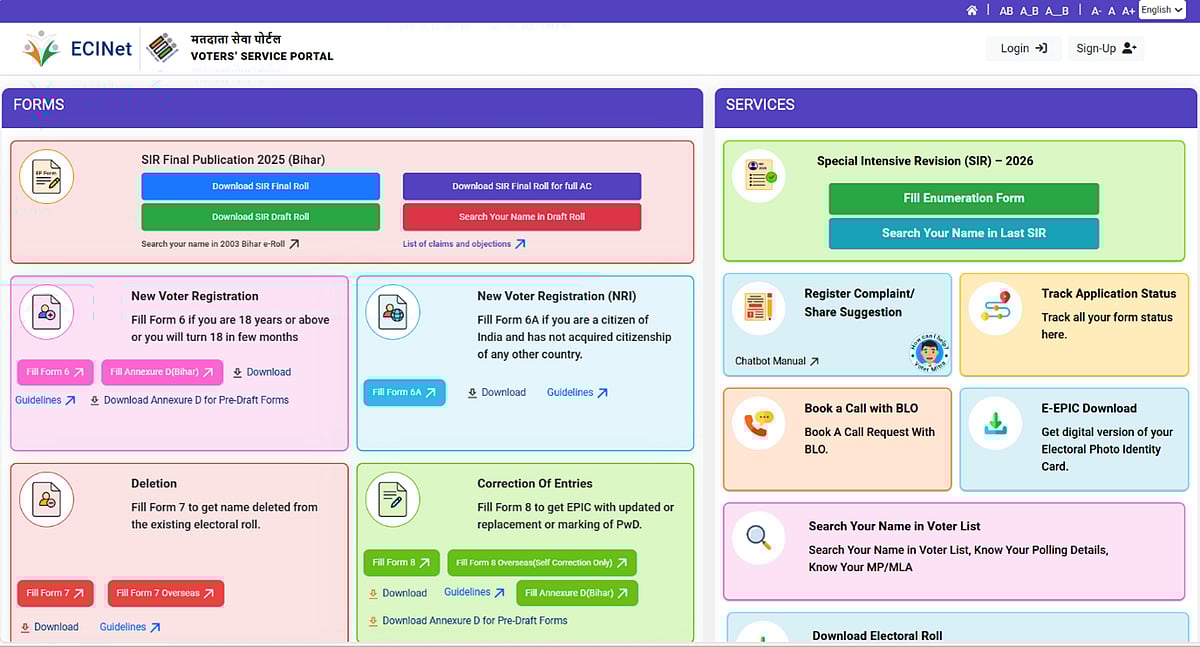Screen dimensions: 1200x647
Task: Increase font size with A+ button
Action: 1128,11
